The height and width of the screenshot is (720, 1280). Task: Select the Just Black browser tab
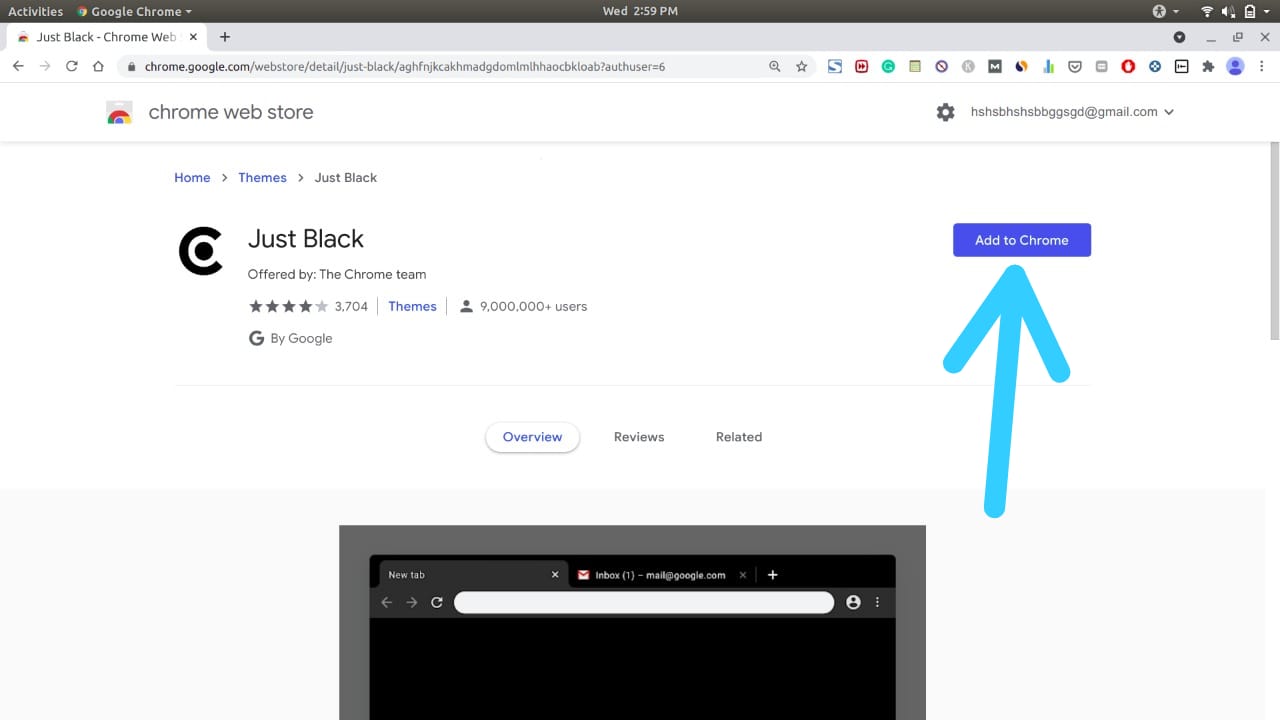tap(107, 37)
